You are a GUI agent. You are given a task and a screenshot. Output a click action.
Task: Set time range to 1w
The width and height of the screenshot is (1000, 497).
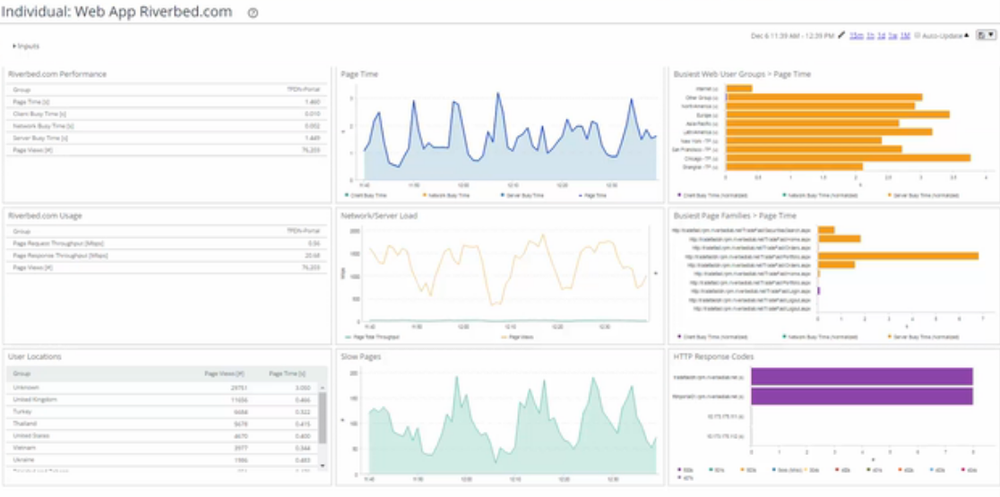(x=892, y=36)
